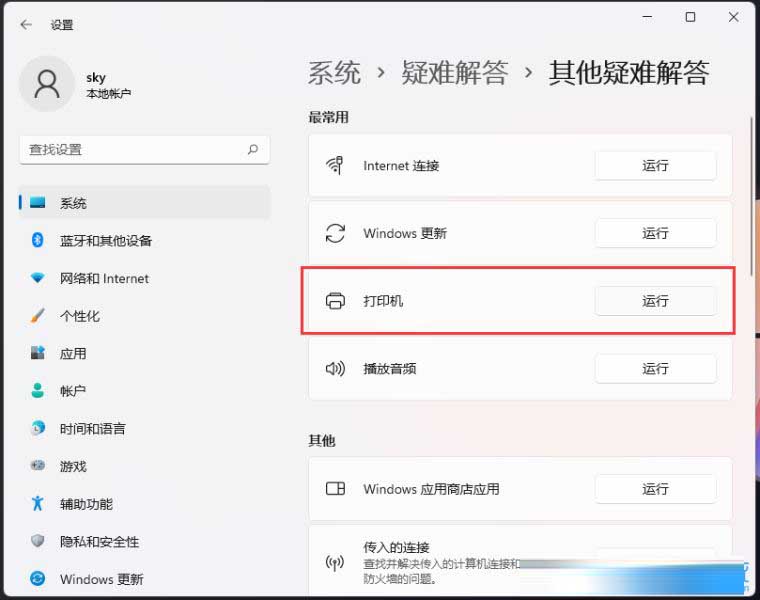
Task: Focus the 查找设置 search field
Action: (x=130, y=149)
